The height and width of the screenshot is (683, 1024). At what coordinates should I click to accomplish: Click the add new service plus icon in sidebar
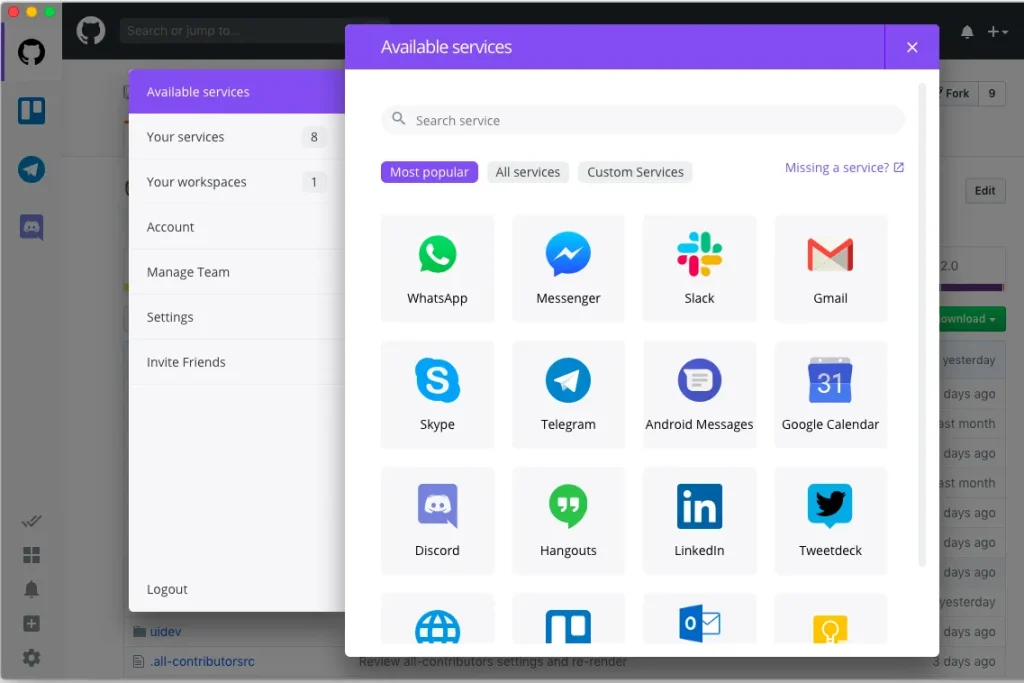click(x=31, y=624)
